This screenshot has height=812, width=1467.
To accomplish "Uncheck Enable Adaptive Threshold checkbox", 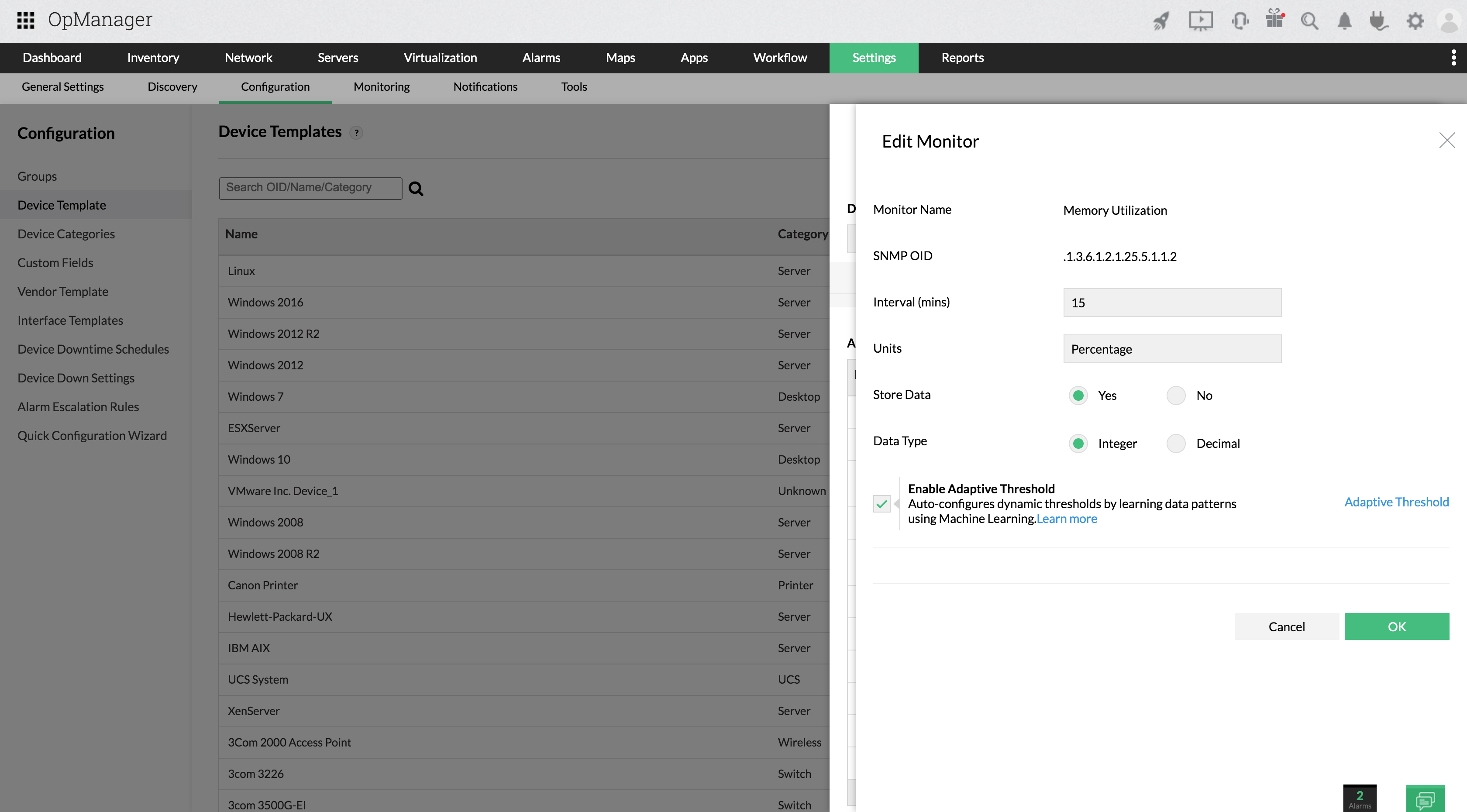I will tap(882, 503).
